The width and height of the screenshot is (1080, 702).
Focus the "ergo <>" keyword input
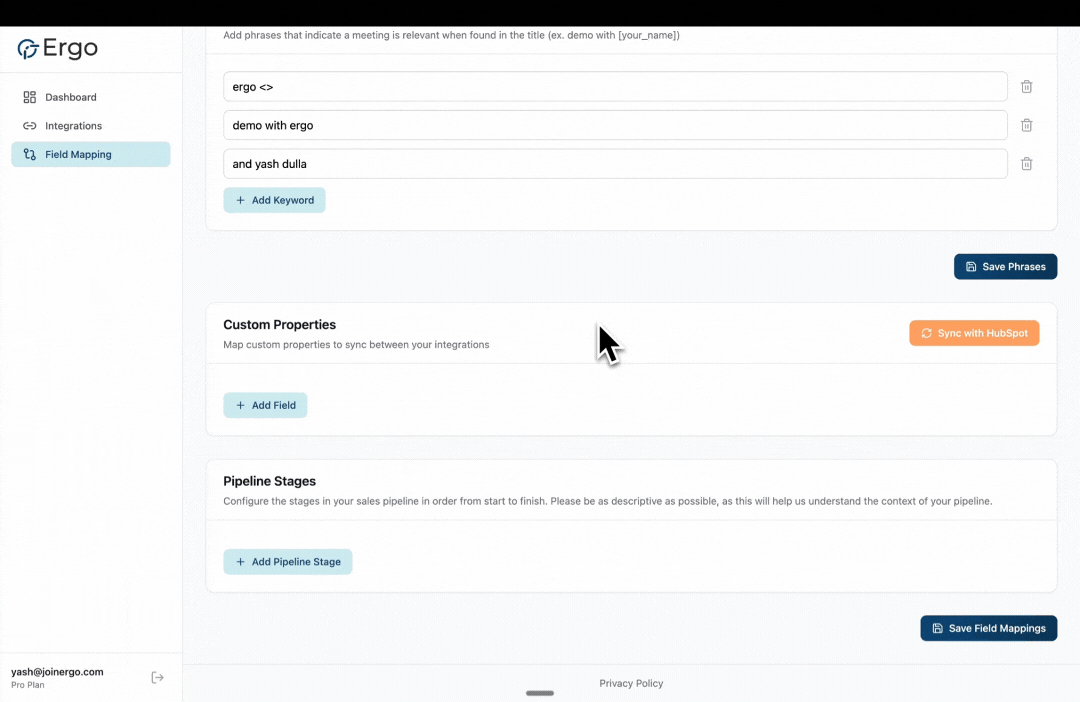pyautogui.click(x=615, y=87)
